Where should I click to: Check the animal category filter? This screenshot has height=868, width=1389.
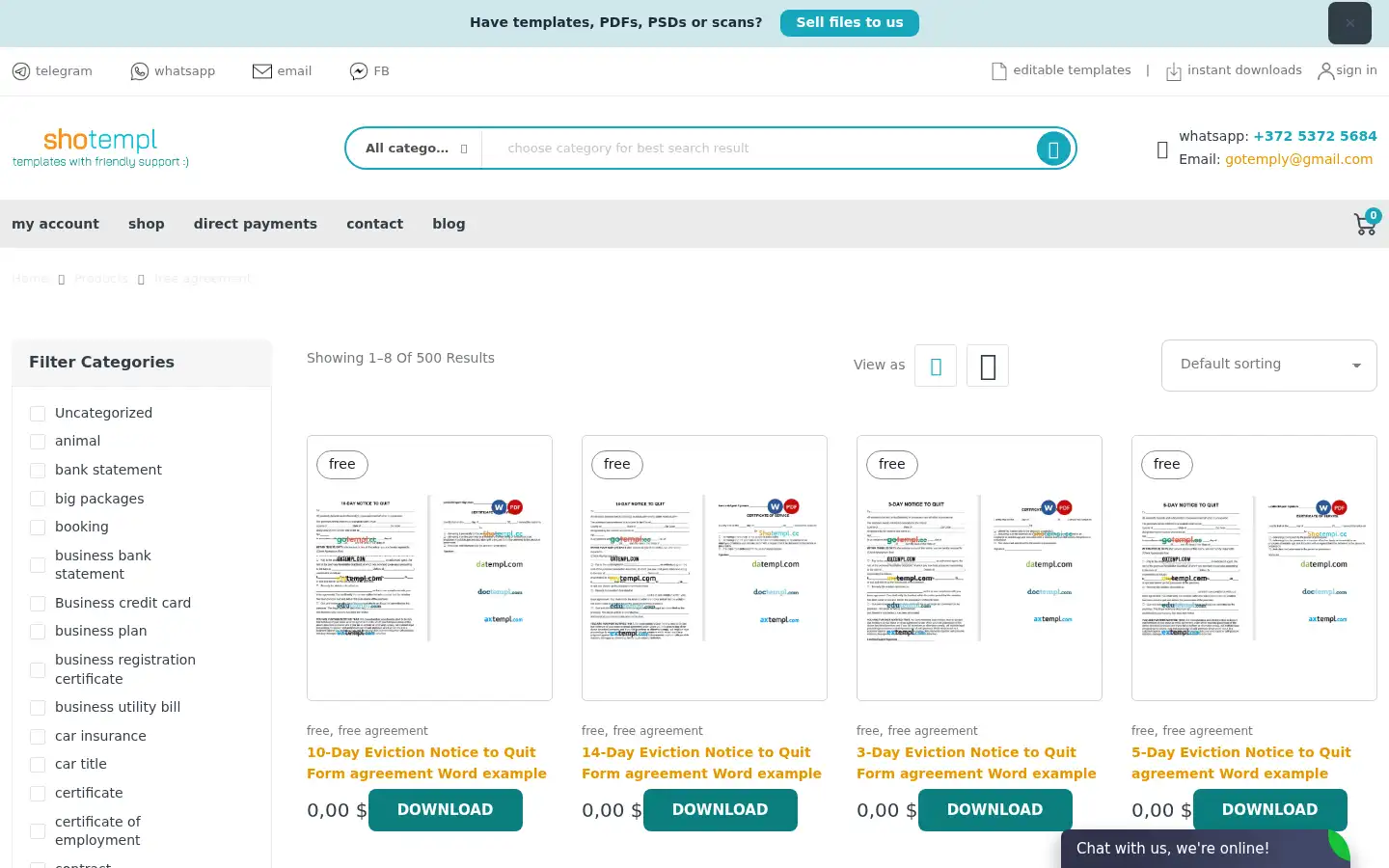pyautogui.click(x=38, y=442)
